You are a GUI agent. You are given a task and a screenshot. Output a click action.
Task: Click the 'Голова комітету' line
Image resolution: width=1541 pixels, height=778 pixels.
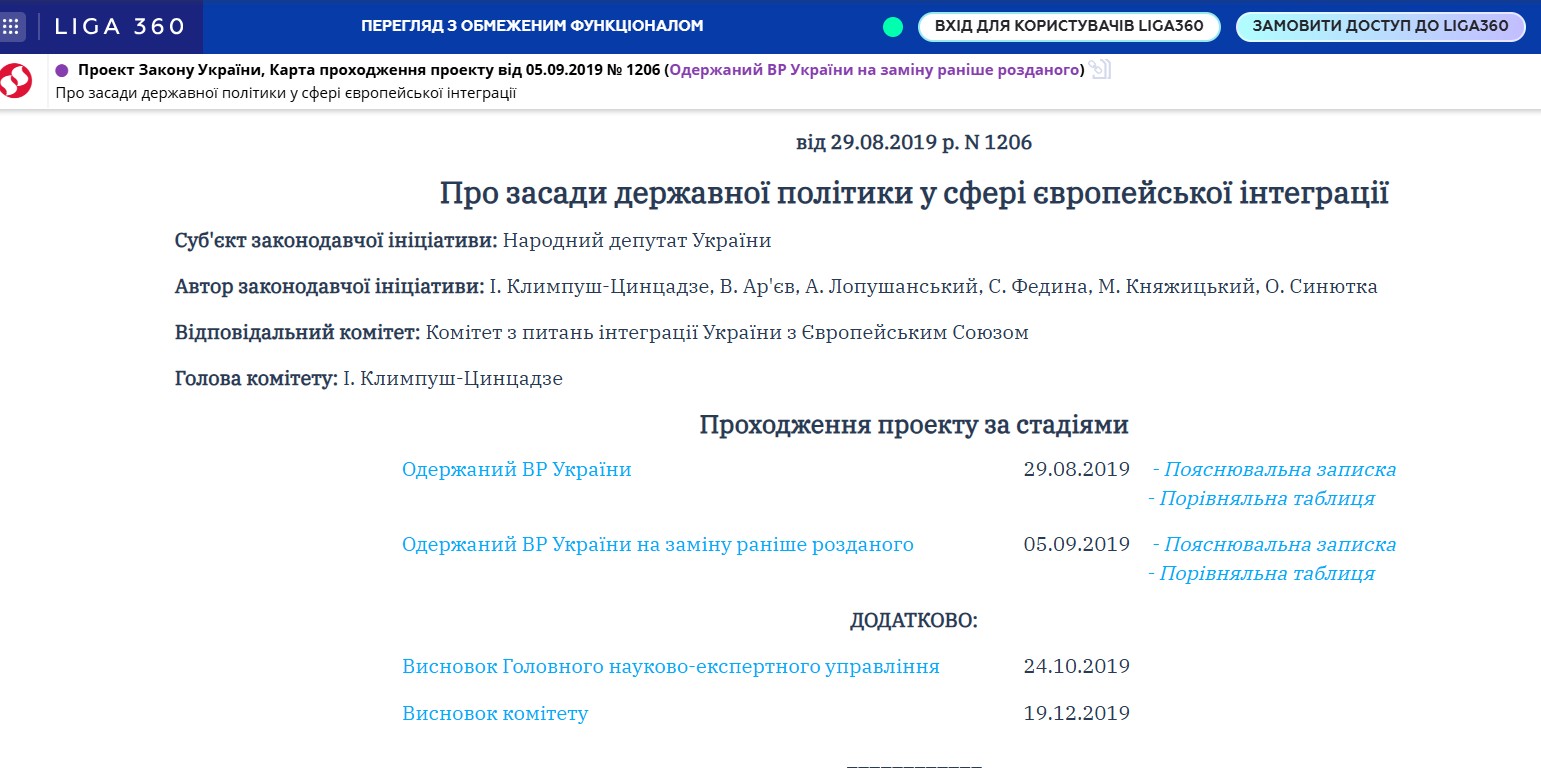point(369,379)
